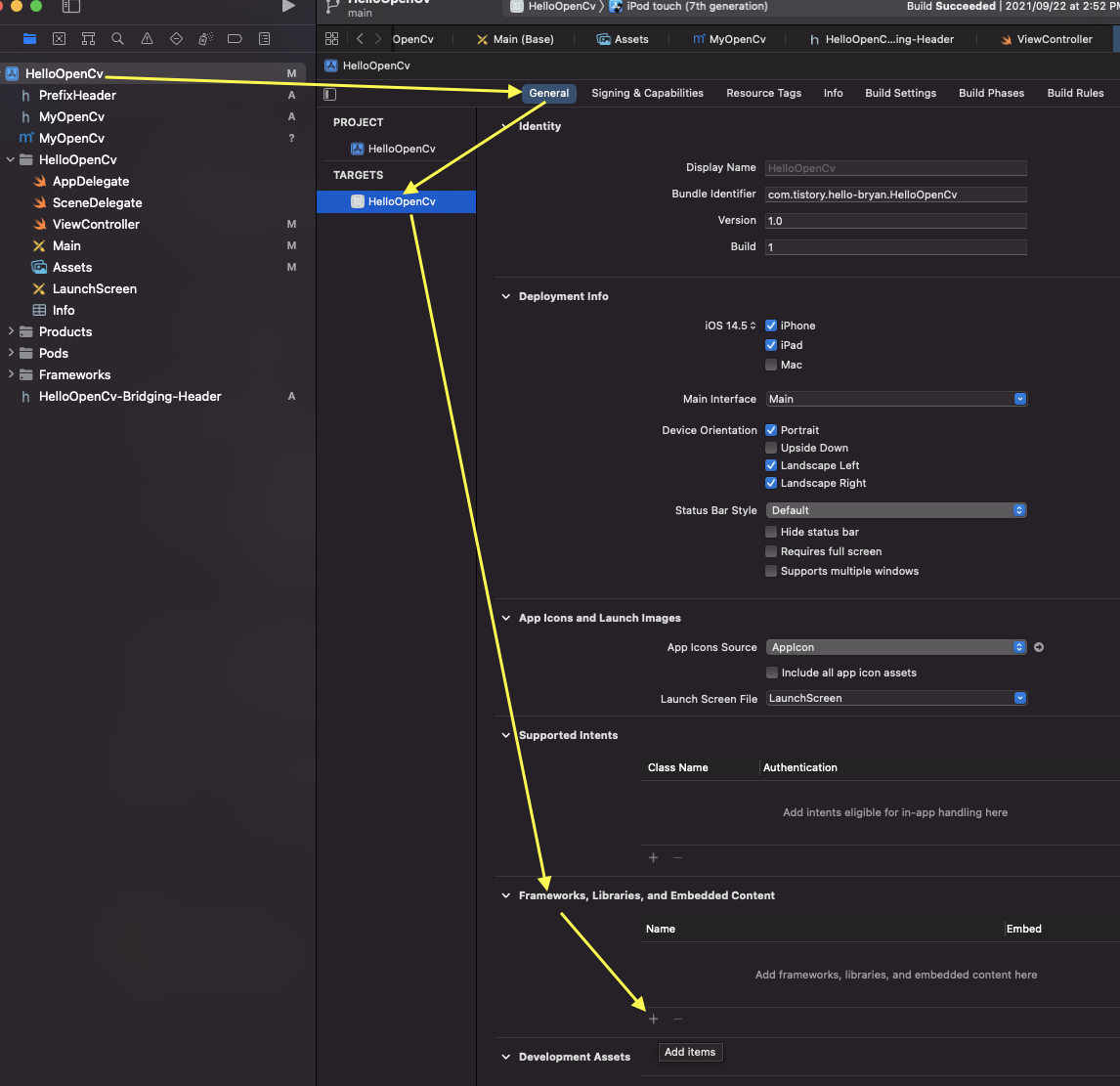Screen dimensions: 1120x1086
Task: Toggle the iPad checkbox
Action: coord(771,345)
